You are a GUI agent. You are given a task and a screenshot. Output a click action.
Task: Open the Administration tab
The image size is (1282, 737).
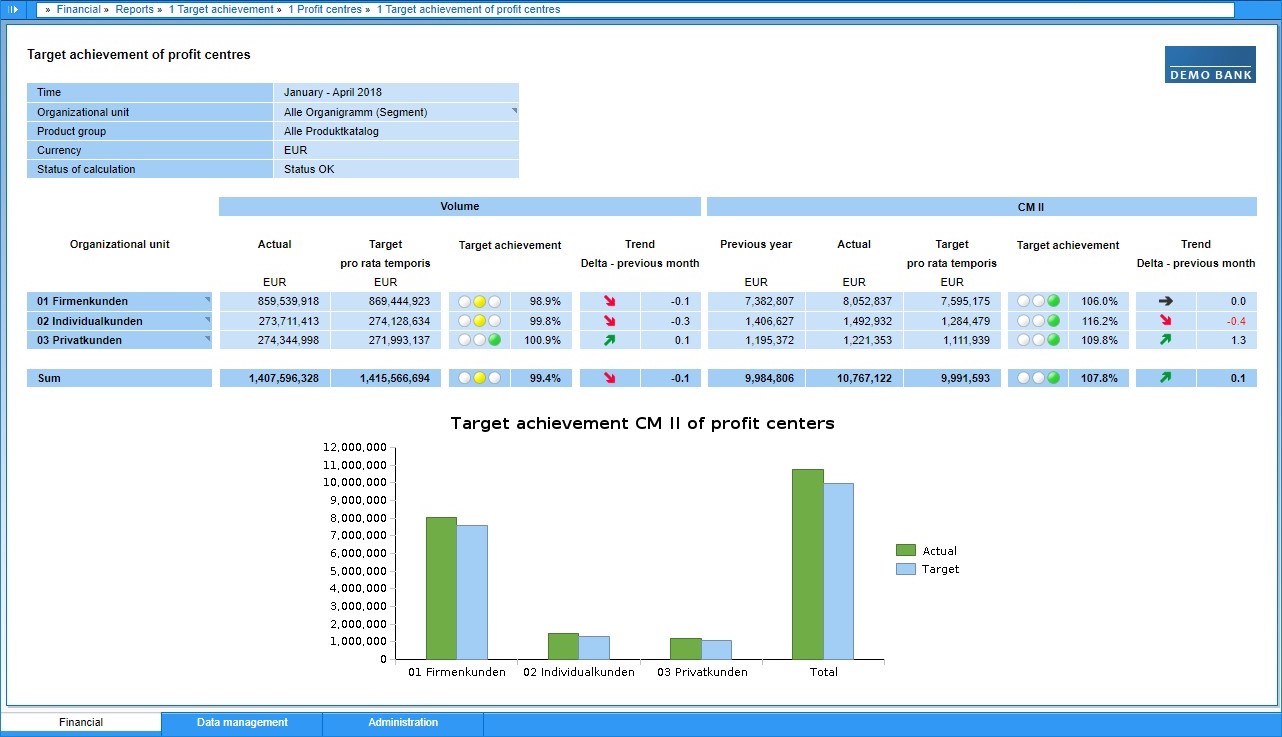(x=403, y=722)
